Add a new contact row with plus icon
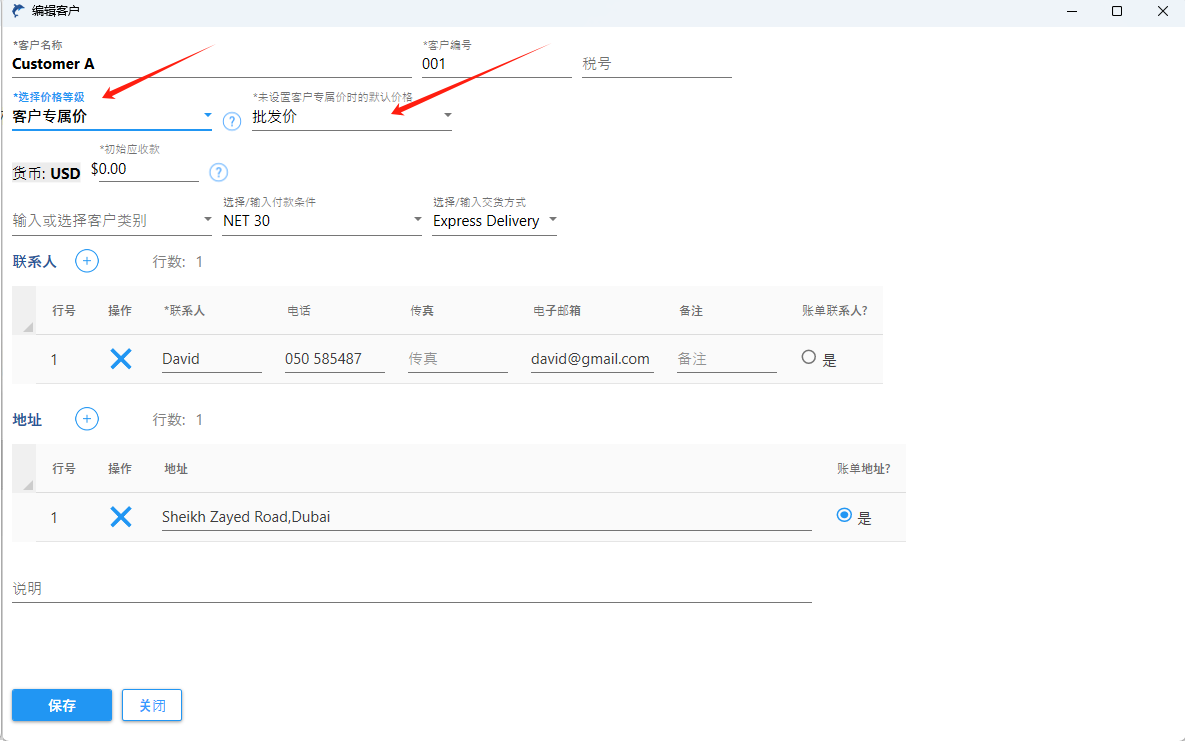The image size is (1185, 741). [x=87, y=261]
